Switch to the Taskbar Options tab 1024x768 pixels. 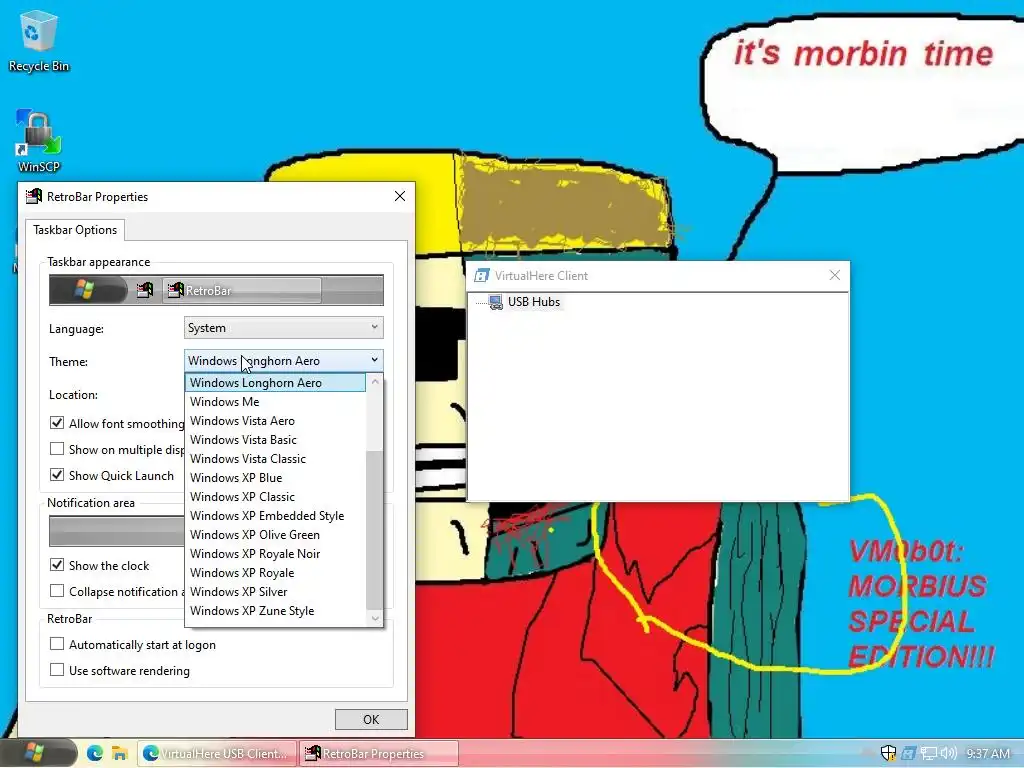click(x=75, y=230)
